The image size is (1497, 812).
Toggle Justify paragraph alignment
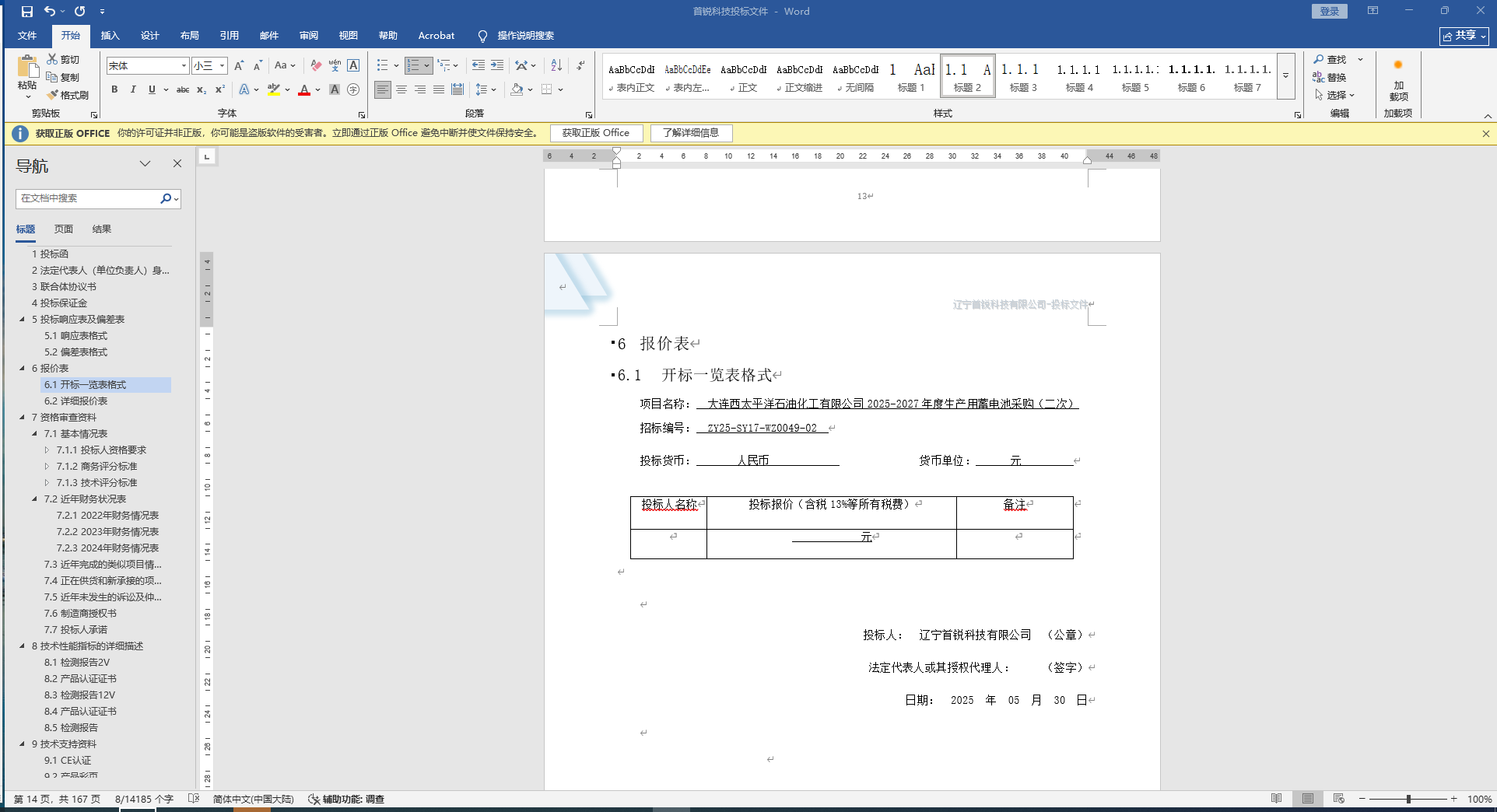pyautogui.click(x=439, y=89)
